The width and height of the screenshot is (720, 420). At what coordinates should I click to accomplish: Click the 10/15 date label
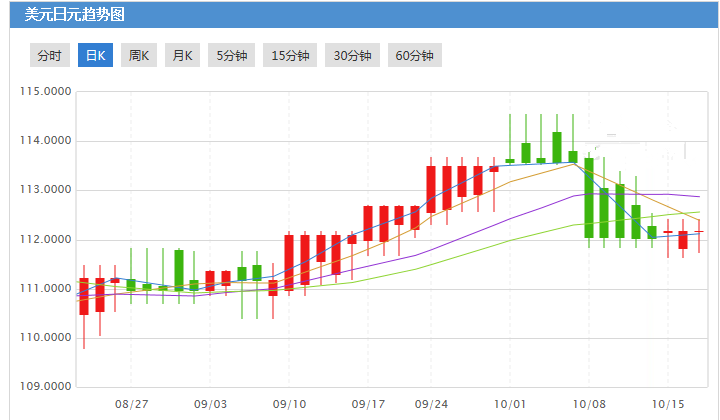[x=667, y=404]
